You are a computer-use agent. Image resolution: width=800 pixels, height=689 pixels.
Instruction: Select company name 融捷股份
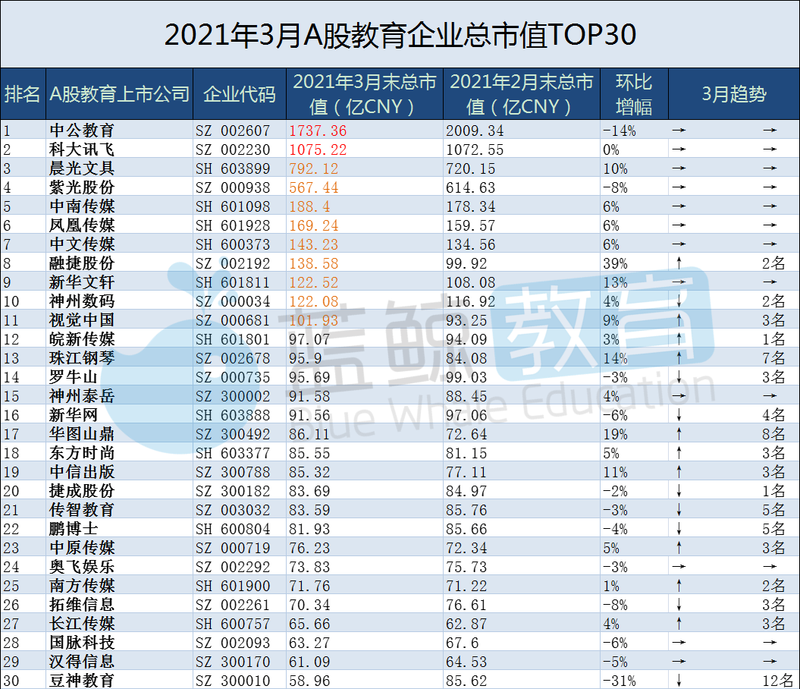pyautogui.click(x=82, y=263)
